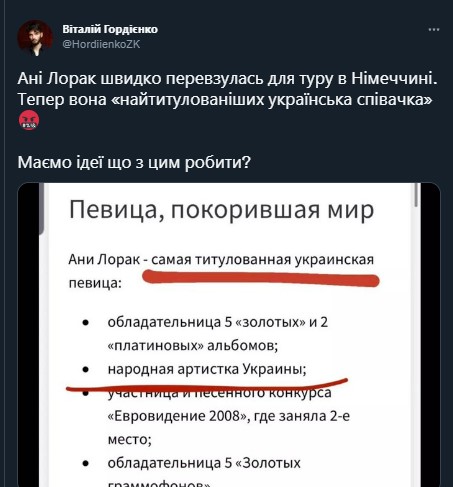453x487 pixels.
Task: Open Віталій Гордієнко's profile avatar
Action: 35,37
